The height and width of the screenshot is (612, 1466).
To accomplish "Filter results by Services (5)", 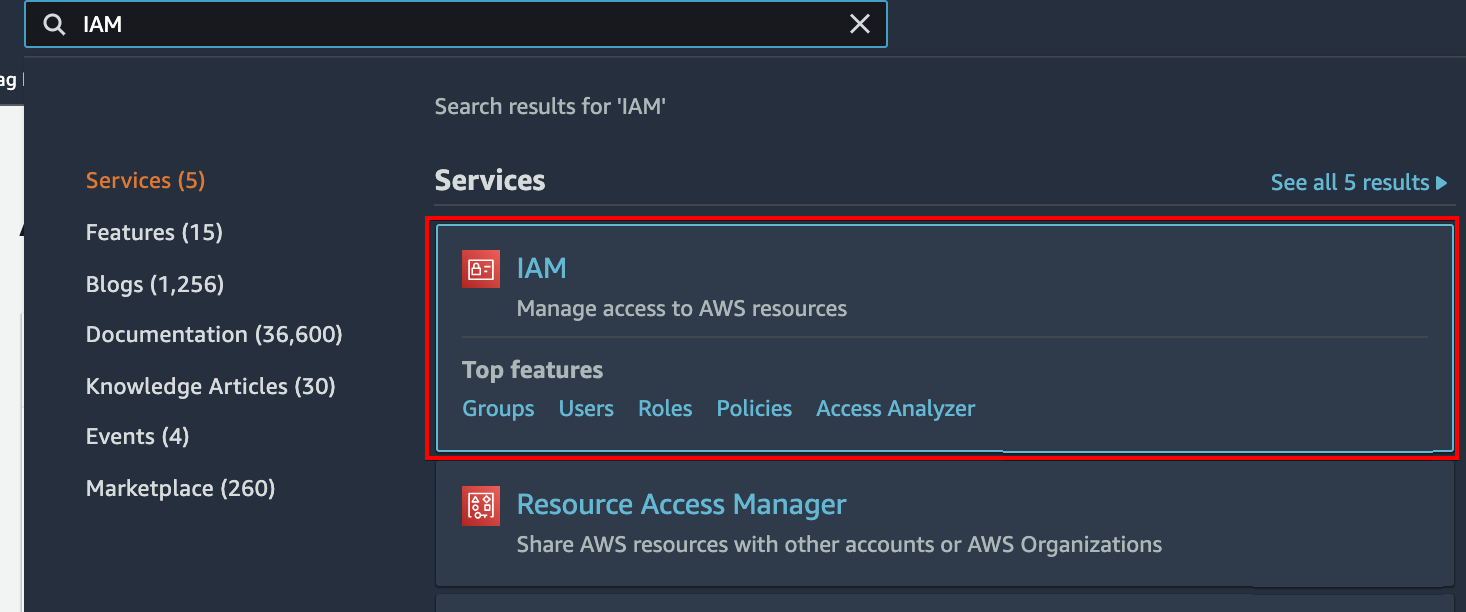I will point(145,181).
